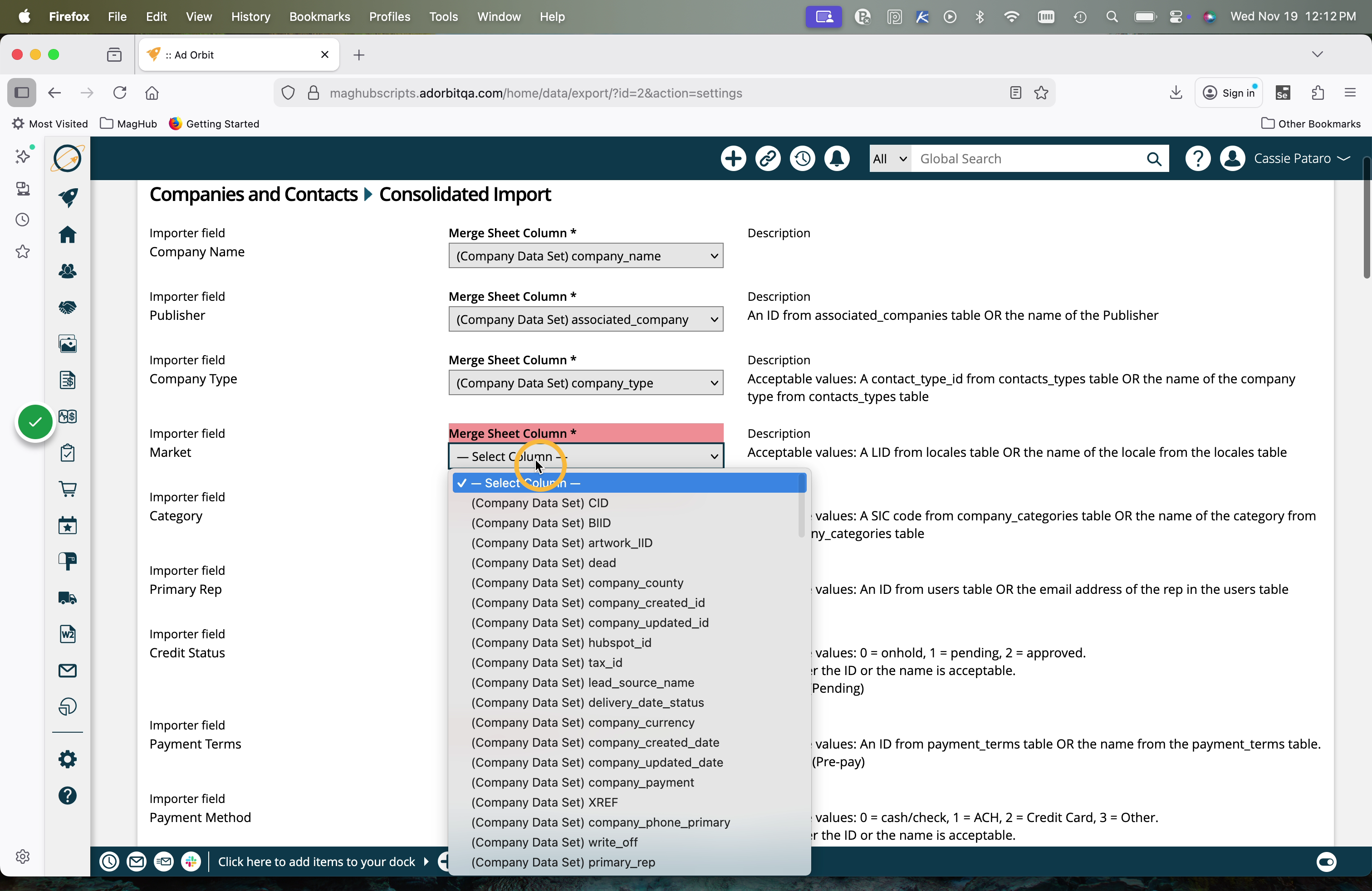Toggle the Firefox sidebar button

click(22, 93)
